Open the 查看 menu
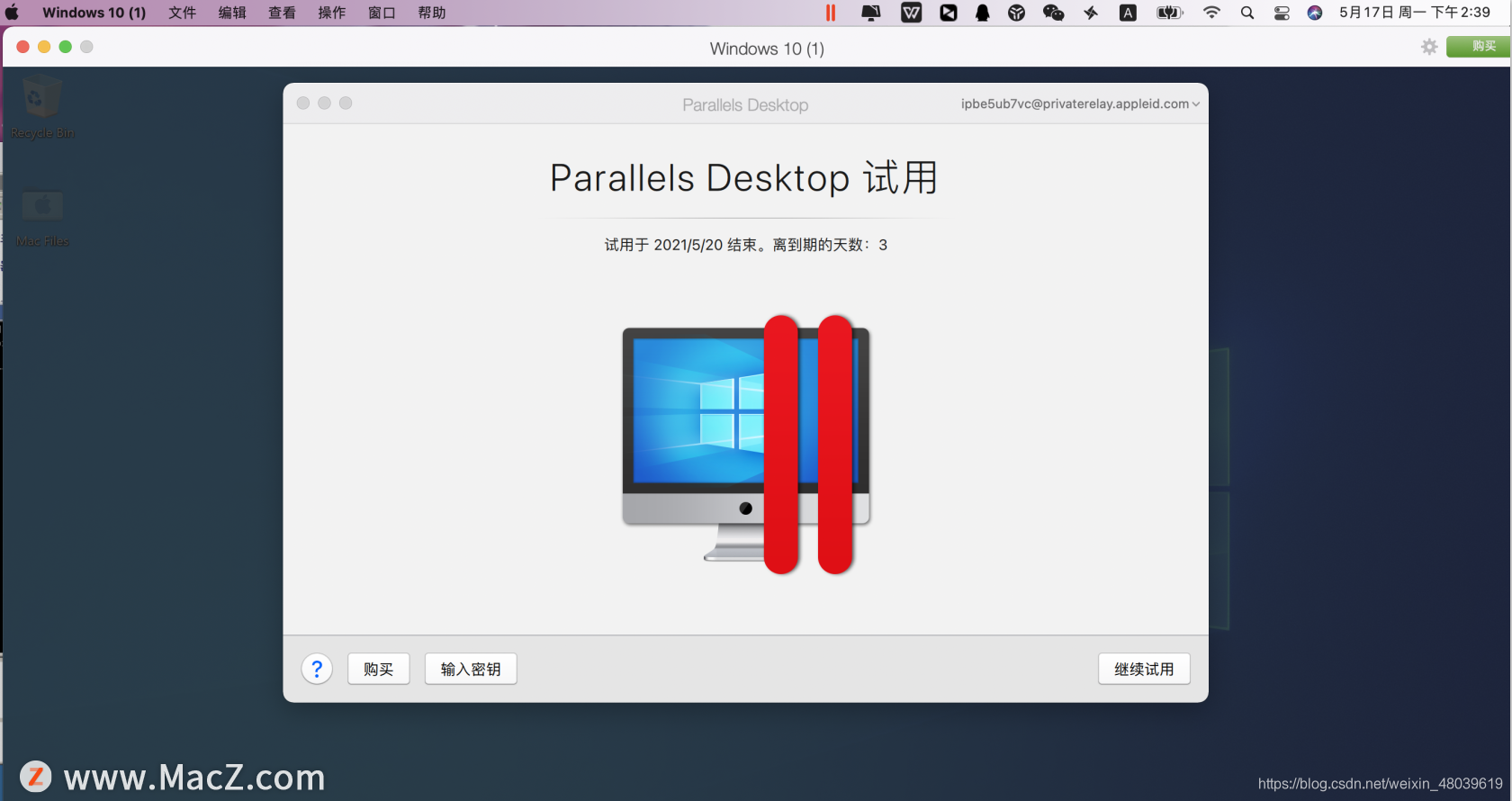Viewport: 1512px width, 801px height. coord(282,13)
